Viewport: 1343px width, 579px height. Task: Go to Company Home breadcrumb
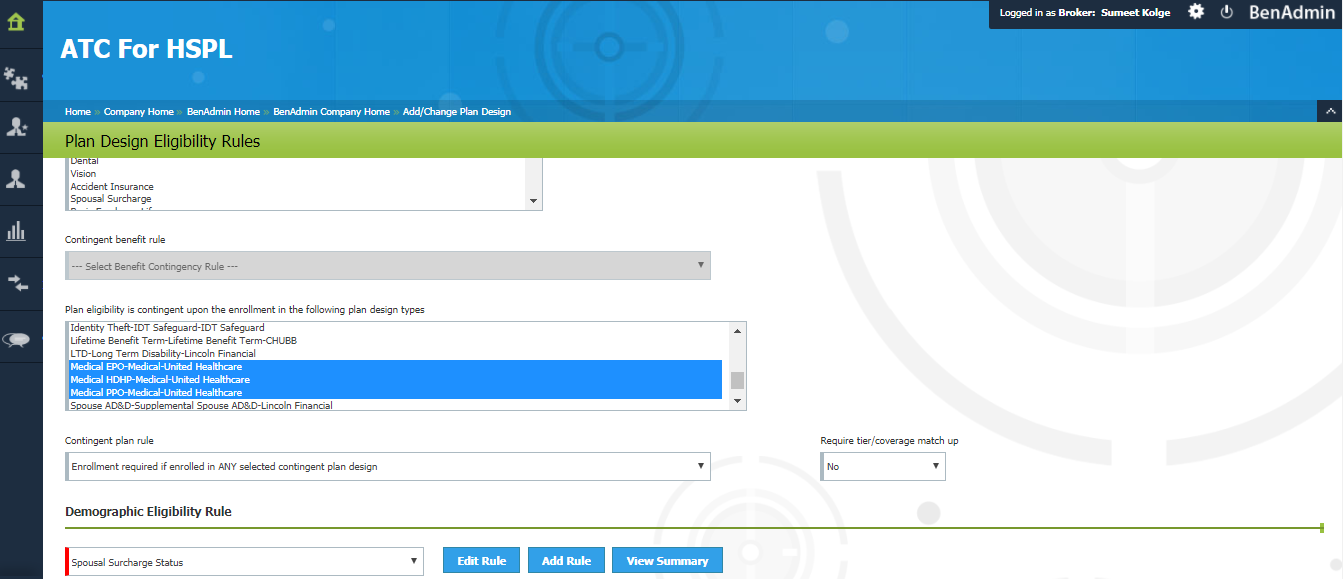tap(138, 112)
